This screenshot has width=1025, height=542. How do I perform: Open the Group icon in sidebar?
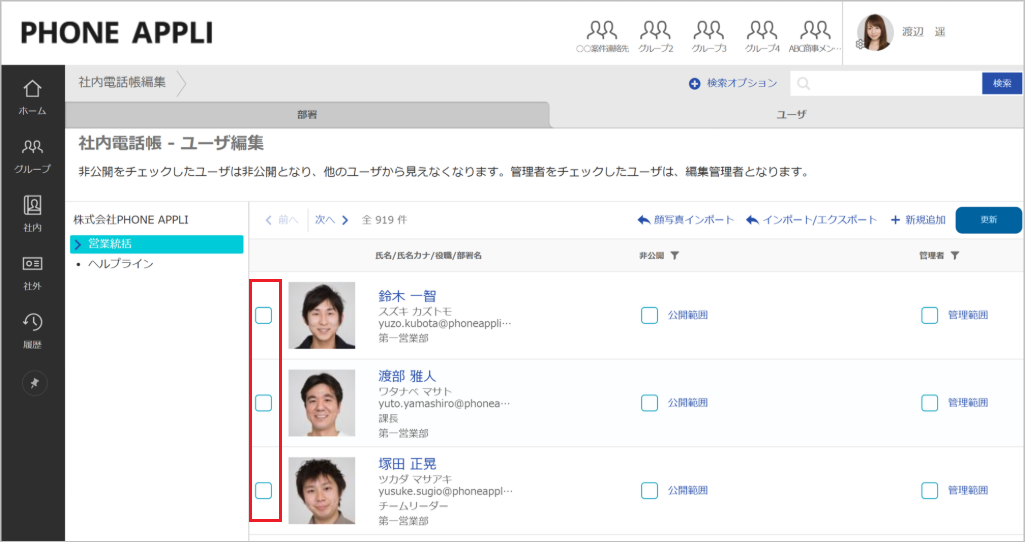tap(32, 154)
